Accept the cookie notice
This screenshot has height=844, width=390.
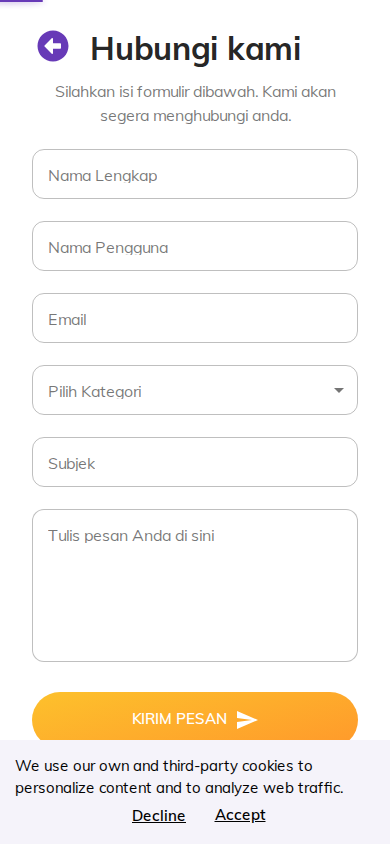pos(240,815)
